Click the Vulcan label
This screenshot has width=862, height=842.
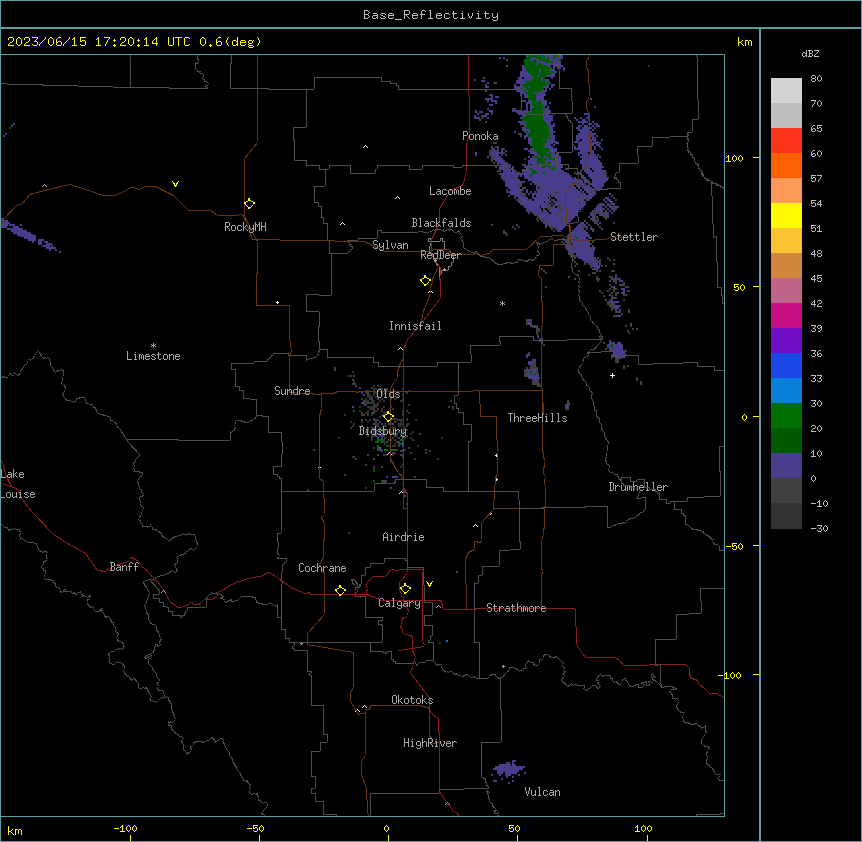(543, 792)
